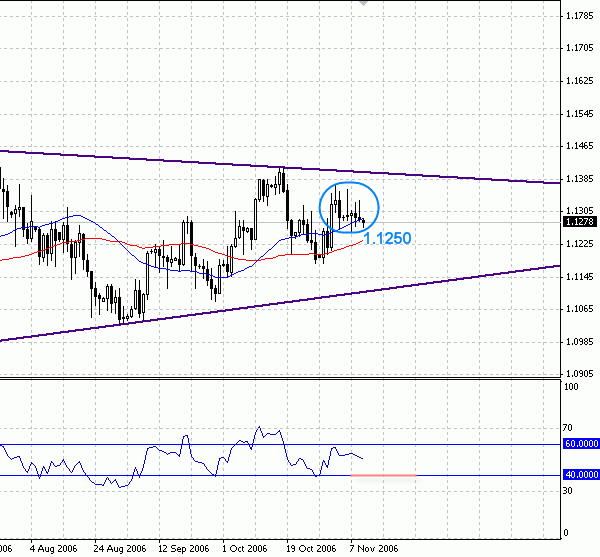Click the 1.1225 price axis value

coord(579,244)
